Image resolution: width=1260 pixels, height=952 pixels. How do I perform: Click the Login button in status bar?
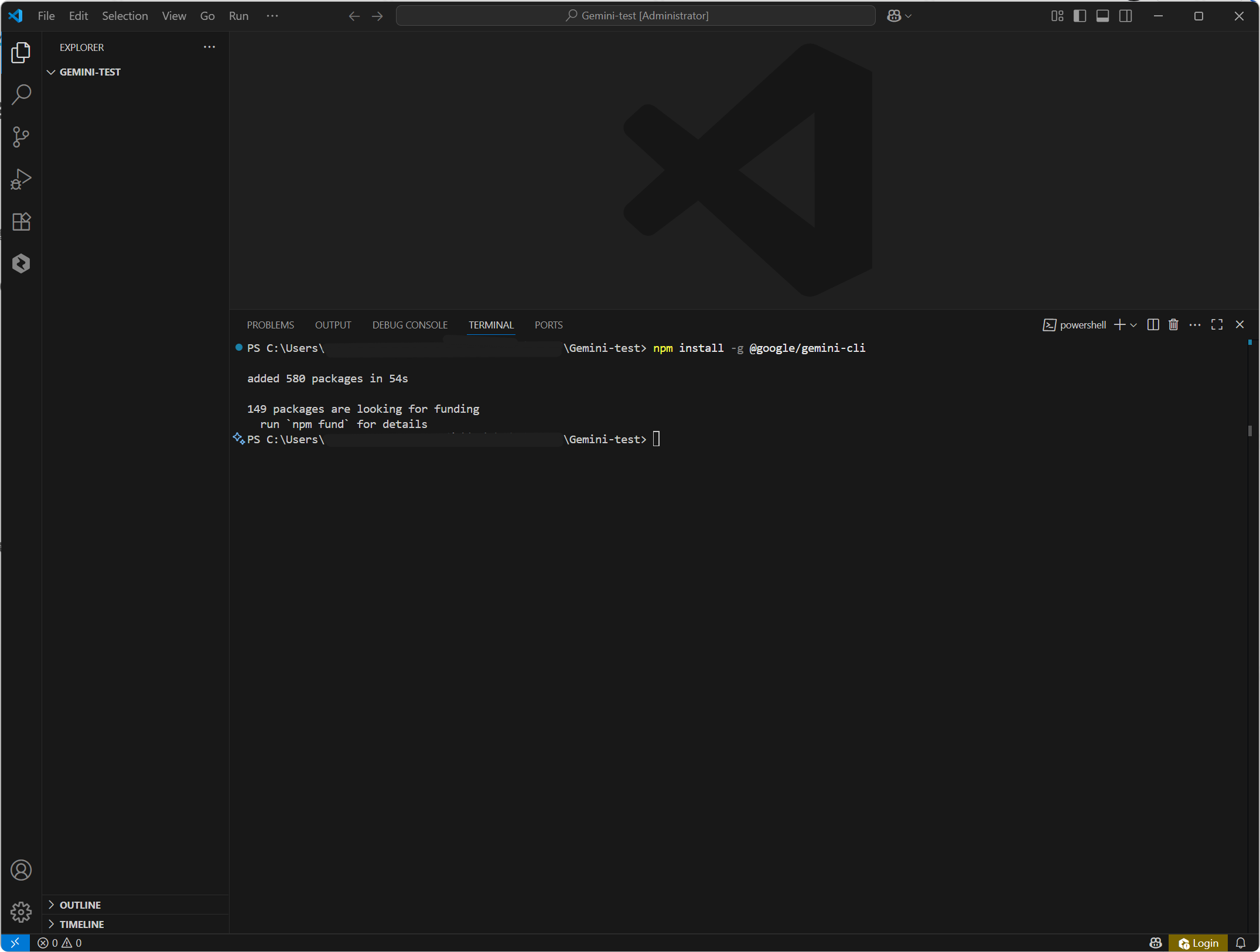[1198, 943]
